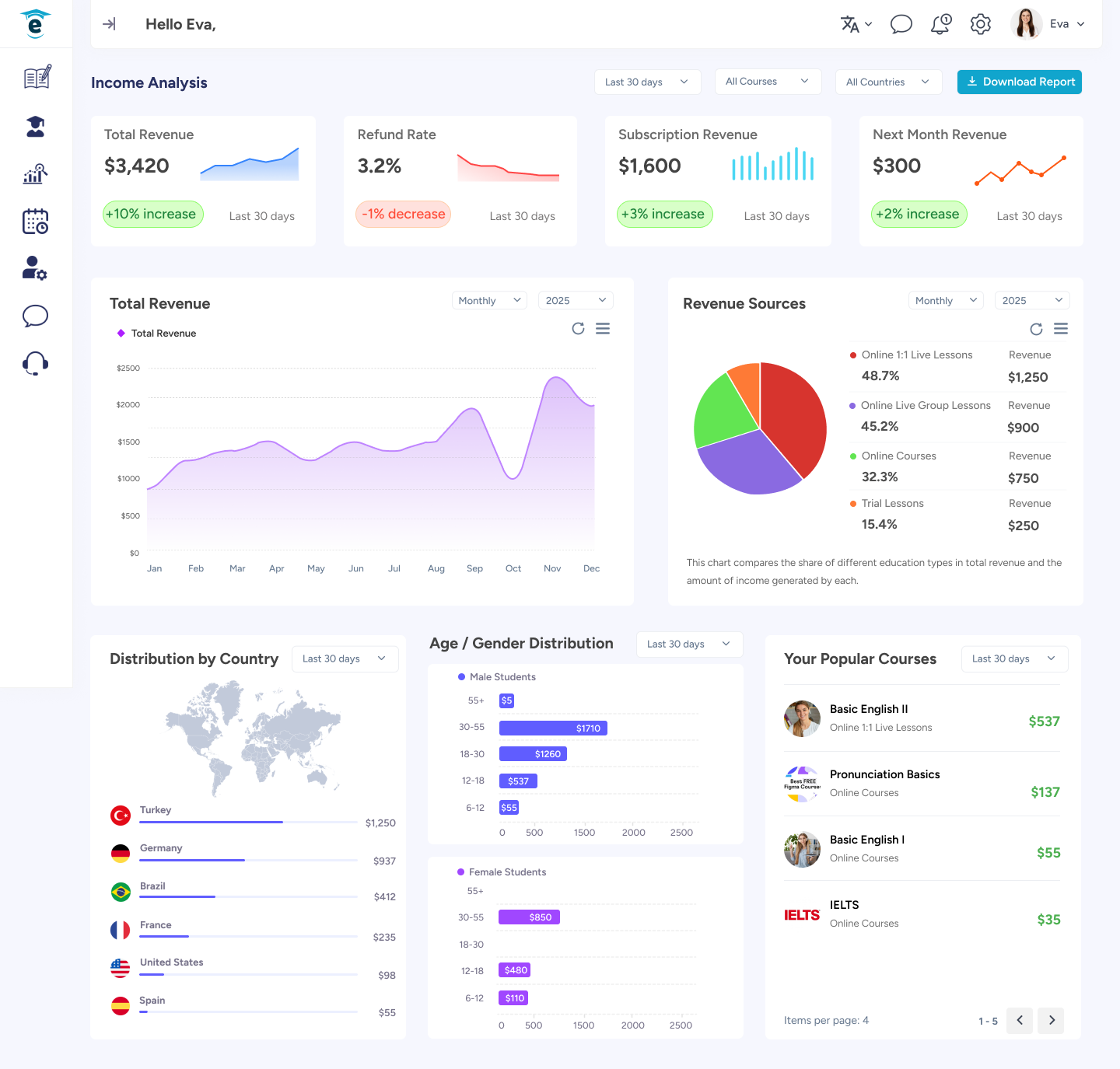Toggle the Male Students legend item
This screenshot has height=1069, width=1120.
point(496,677)
